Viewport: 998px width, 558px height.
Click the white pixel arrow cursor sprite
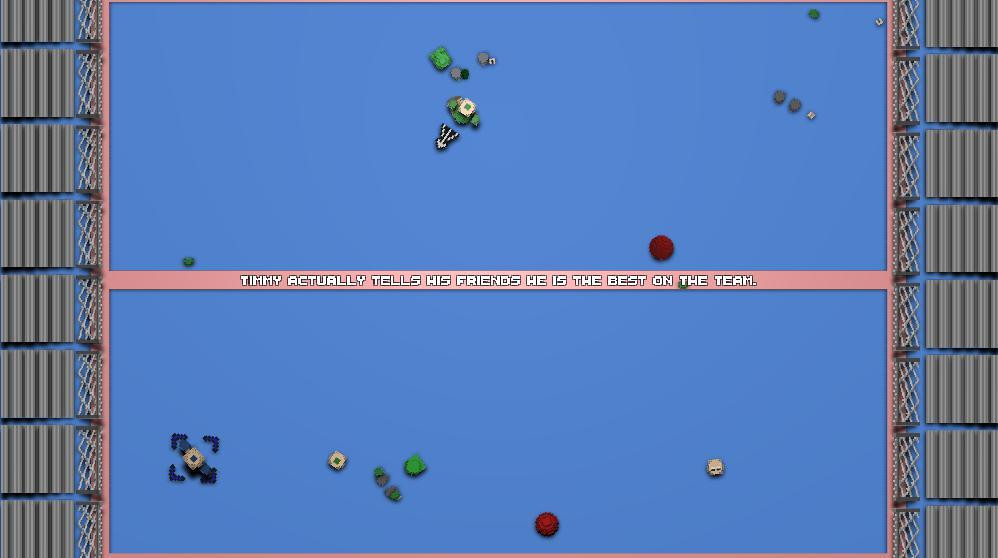[446, 137]
